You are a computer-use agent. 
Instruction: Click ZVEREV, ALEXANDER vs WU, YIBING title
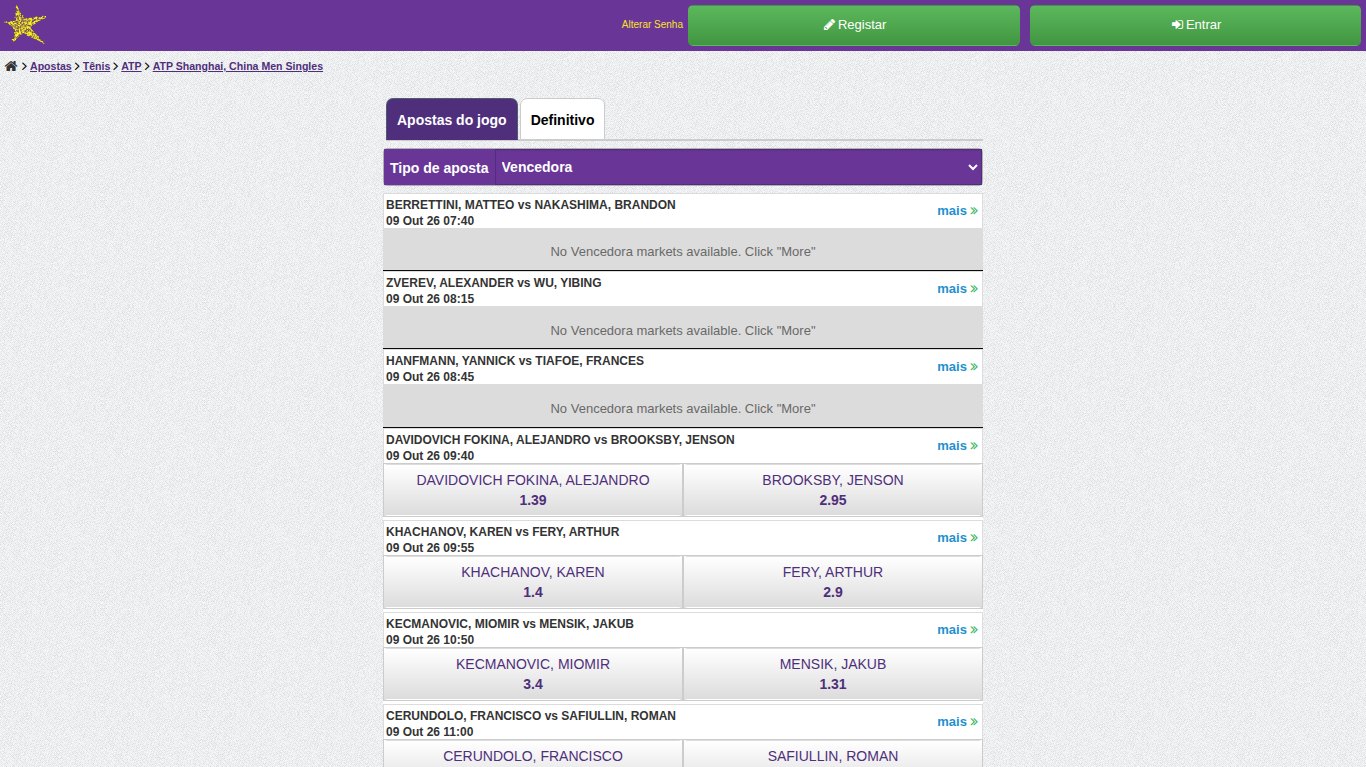(x=494, y=283)
